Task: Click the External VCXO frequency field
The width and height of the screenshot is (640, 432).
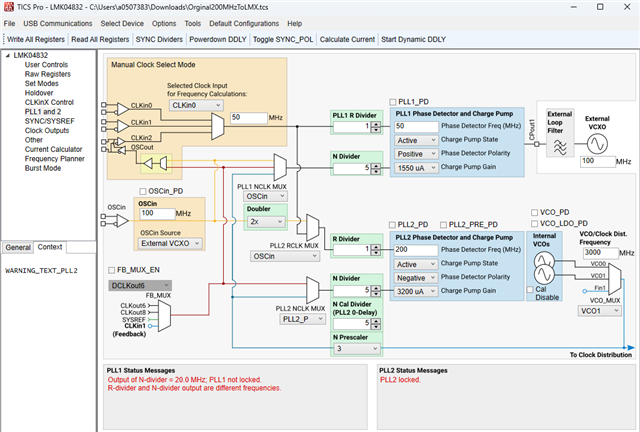Action: coord(598,161)
